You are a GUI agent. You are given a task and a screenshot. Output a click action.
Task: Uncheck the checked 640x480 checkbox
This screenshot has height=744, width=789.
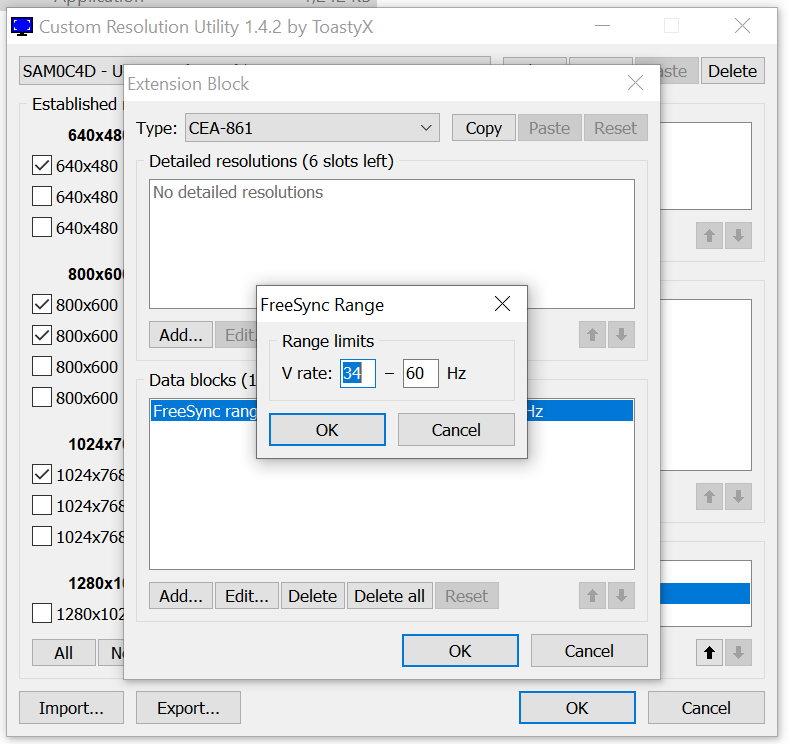point(42,166)
